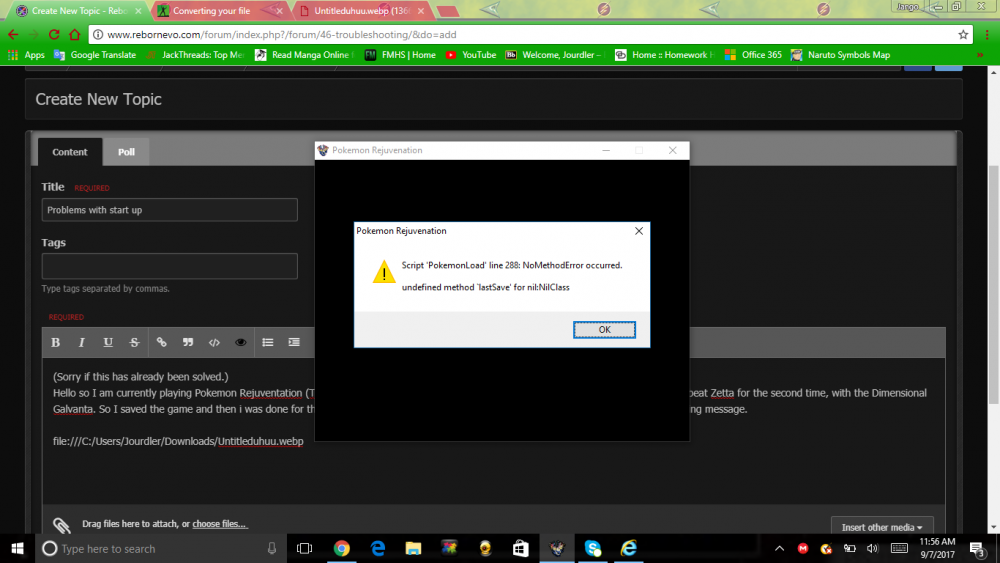This screenshot has height=563, width=1000.
Task: Insert a code block in editor
Action: tap(214, 342)
